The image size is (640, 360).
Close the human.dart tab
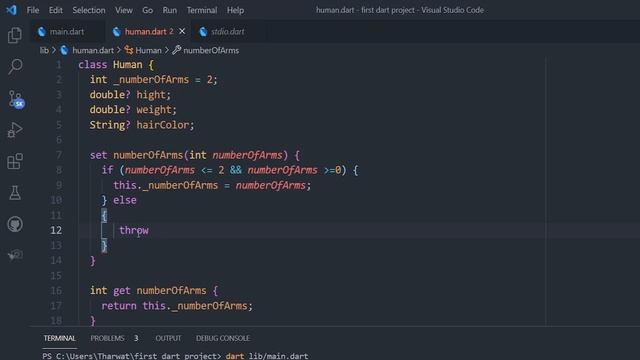pos(182,31)
